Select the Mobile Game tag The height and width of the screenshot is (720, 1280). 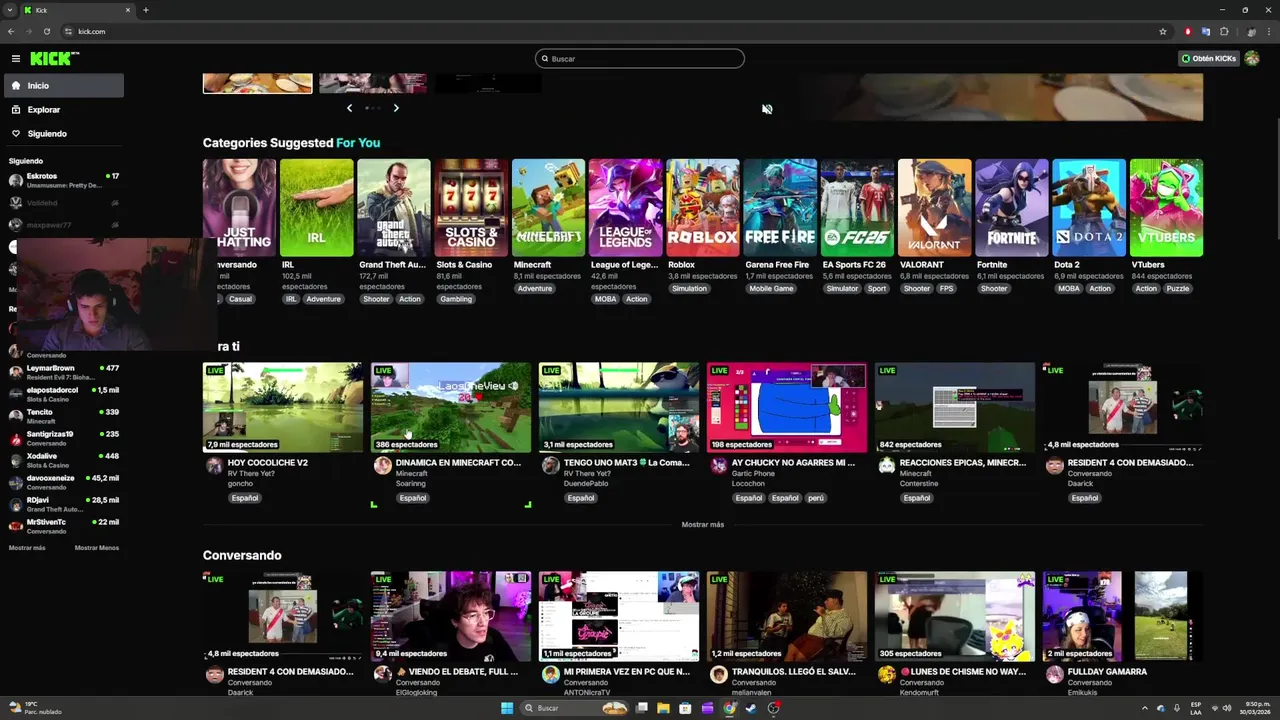[x=771, y=289]
